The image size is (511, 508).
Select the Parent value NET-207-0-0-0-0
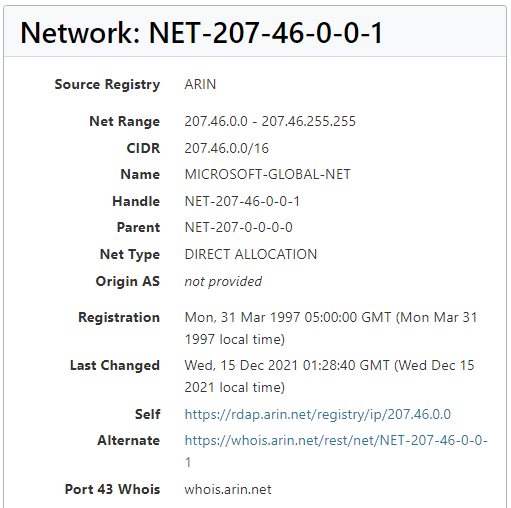(x=239, y=227)
